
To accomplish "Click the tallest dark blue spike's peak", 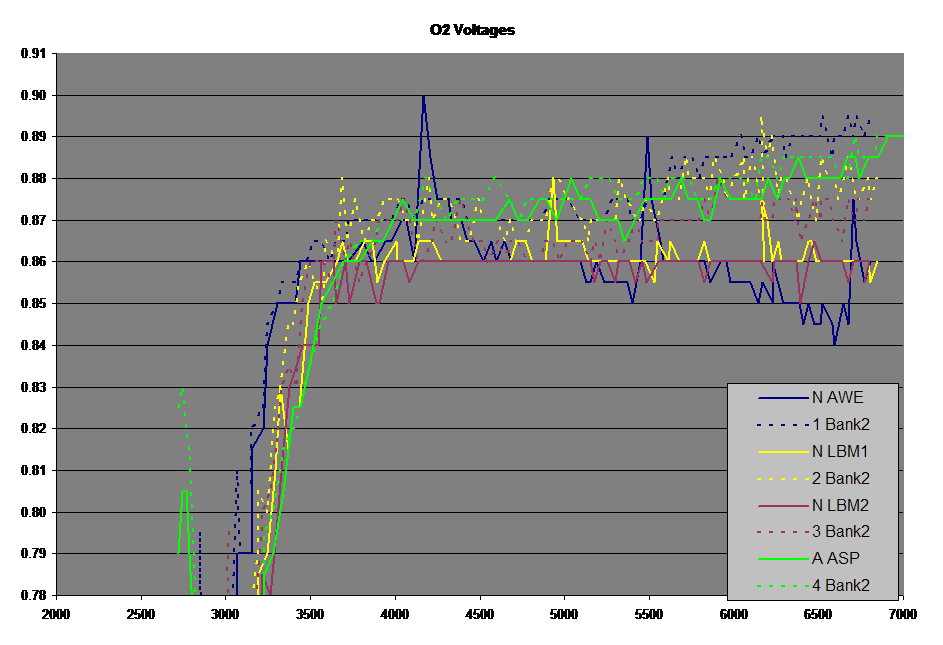I will (424, 96).
